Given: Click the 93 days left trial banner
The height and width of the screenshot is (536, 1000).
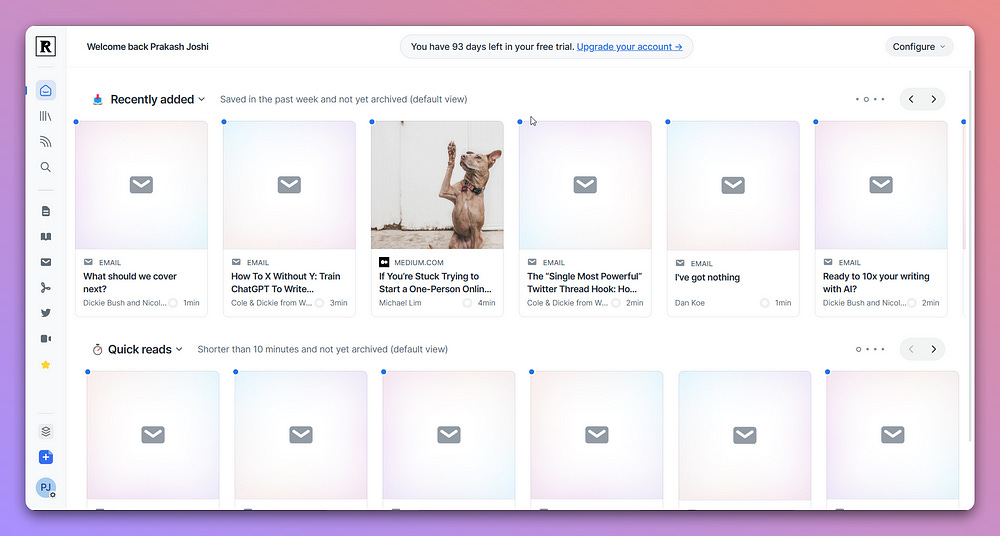Looking at the screenshot, I should 547,47.
